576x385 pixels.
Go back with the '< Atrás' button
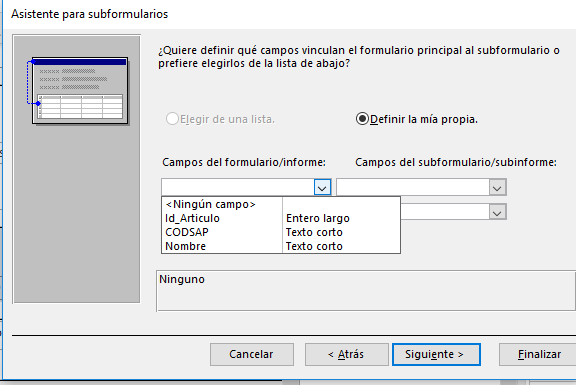coord(346,355)
